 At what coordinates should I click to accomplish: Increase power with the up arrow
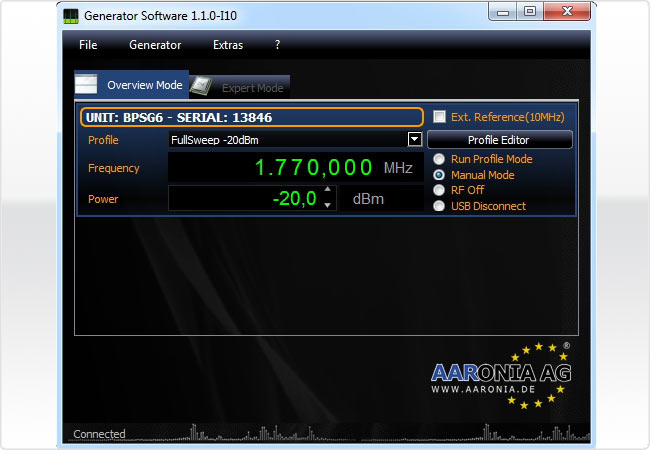(x=327, y=190)
